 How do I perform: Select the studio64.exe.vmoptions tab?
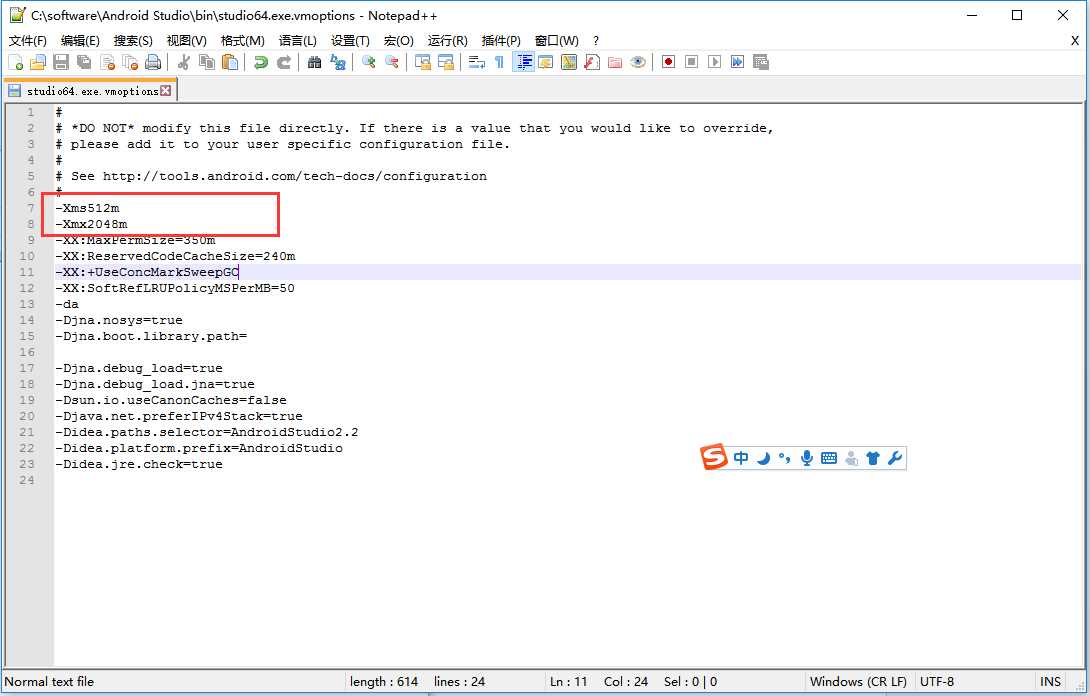(x=90, y=91)
